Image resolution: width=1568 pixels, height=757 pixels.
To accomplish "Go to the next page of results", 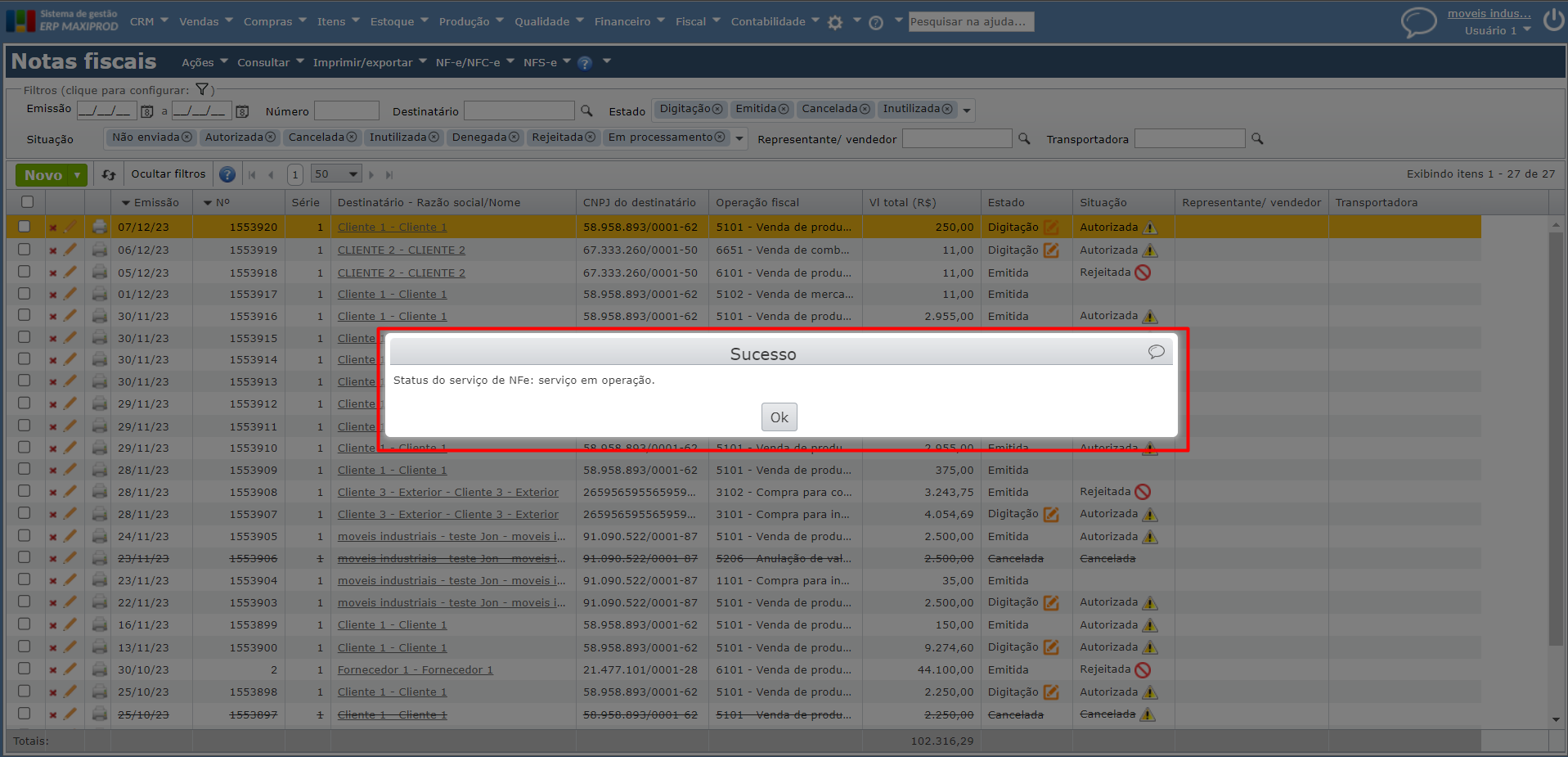I will click(371, 174).
